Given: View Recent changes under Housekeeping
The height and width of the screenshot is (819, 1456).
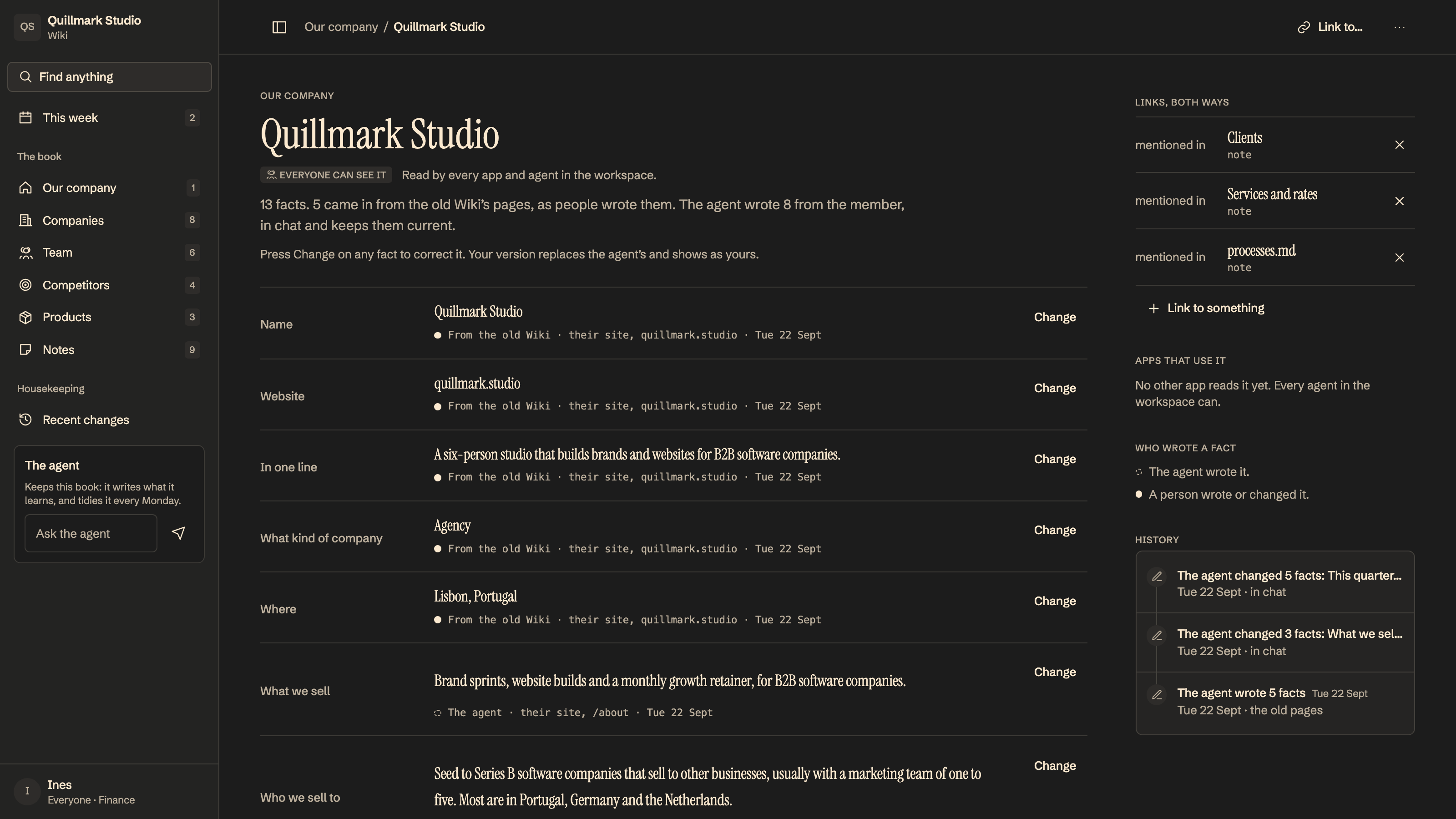Looking at the screenshot, I should [x=110, y=420].
